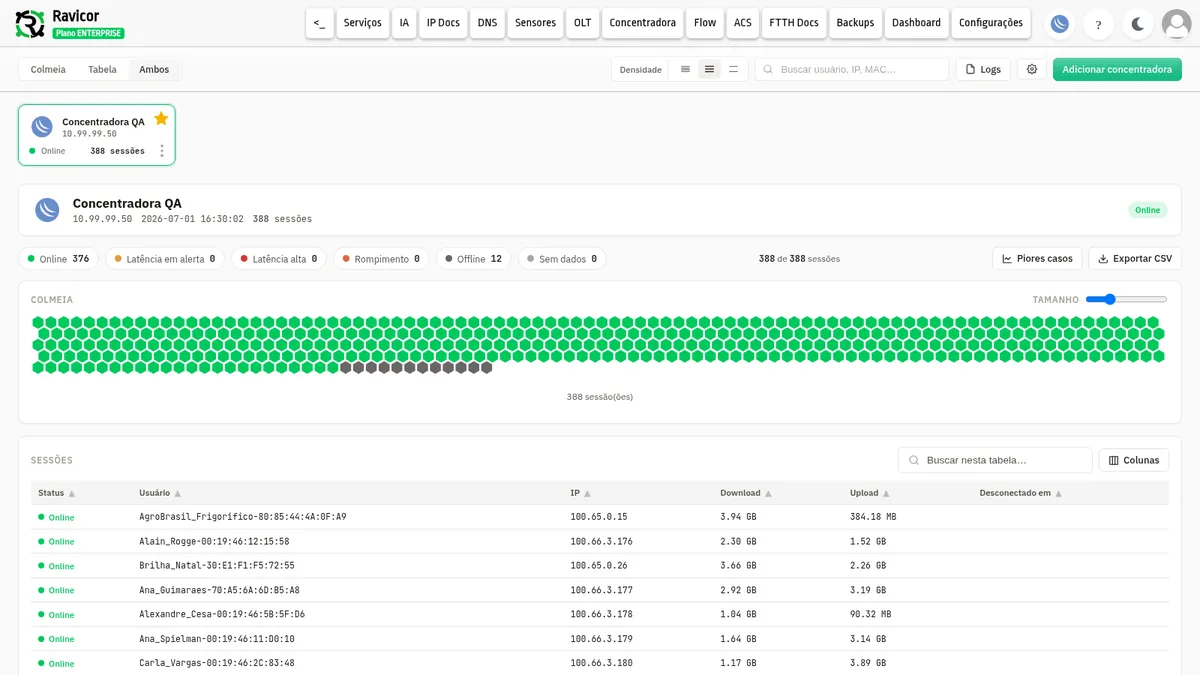Screen dimensions: 1200x675
Task: Toggle the Sem dados filter chip
Action: [x=562, y=259]
